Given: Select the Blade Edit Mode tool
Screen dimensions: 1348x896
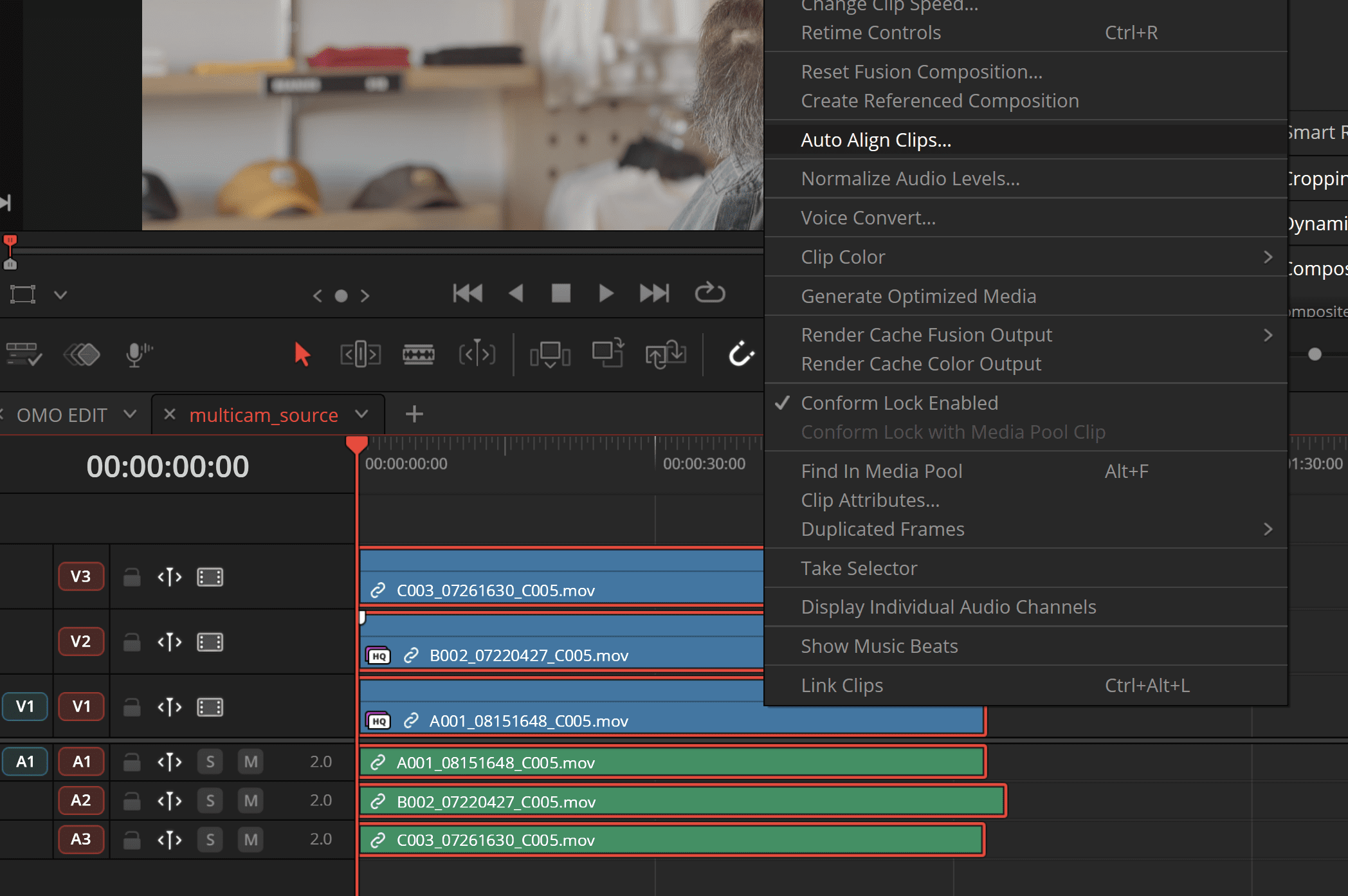Looking at the screenshot, I should tap(419, 354).
